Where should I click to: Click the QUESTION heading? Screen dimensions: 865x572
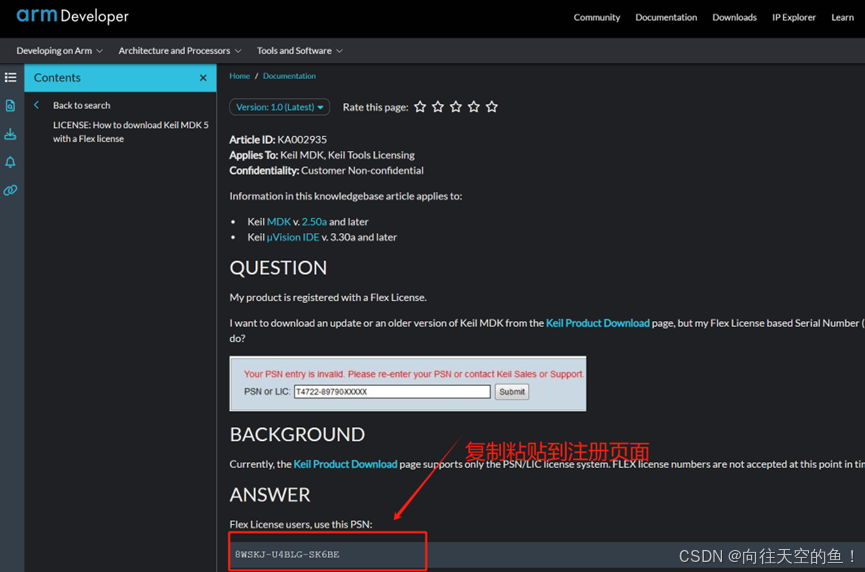click(278, 268)
